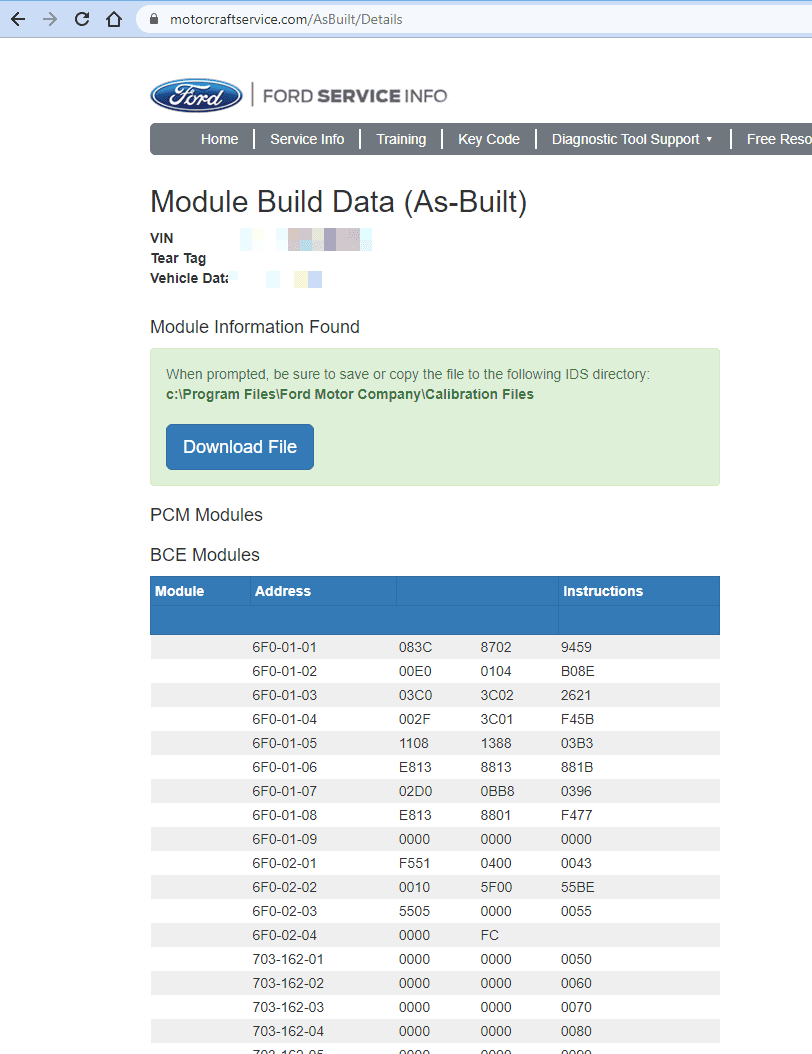Reload the page with the refresh icon
Viewport: 812px width, 1054px height.
click(x=82, y=19)
